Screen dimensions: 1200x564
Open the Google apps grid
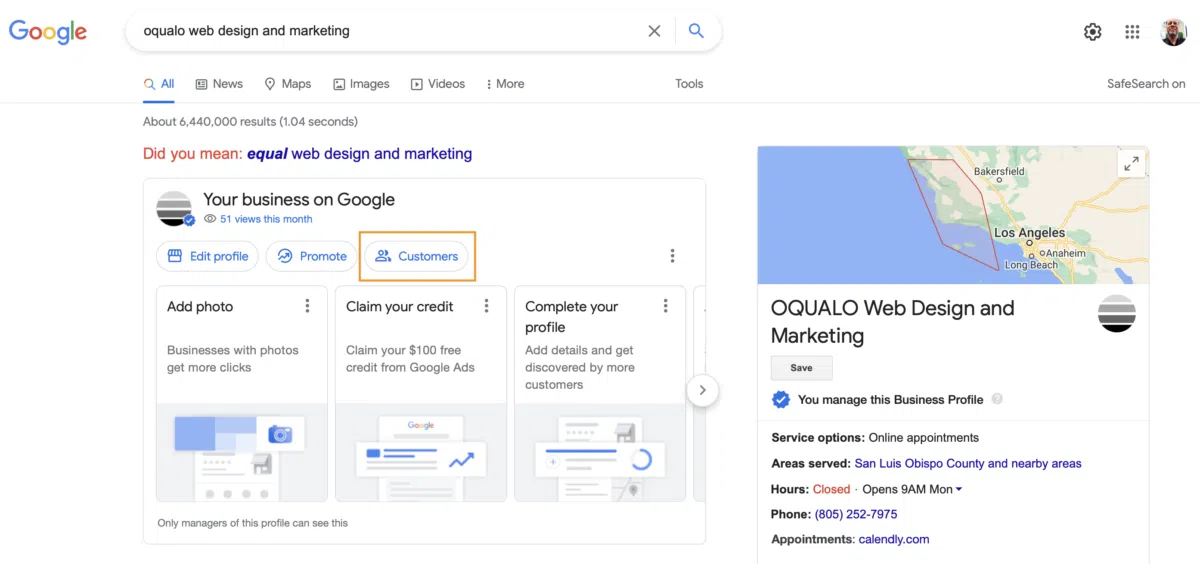[x=1132, y=32]
